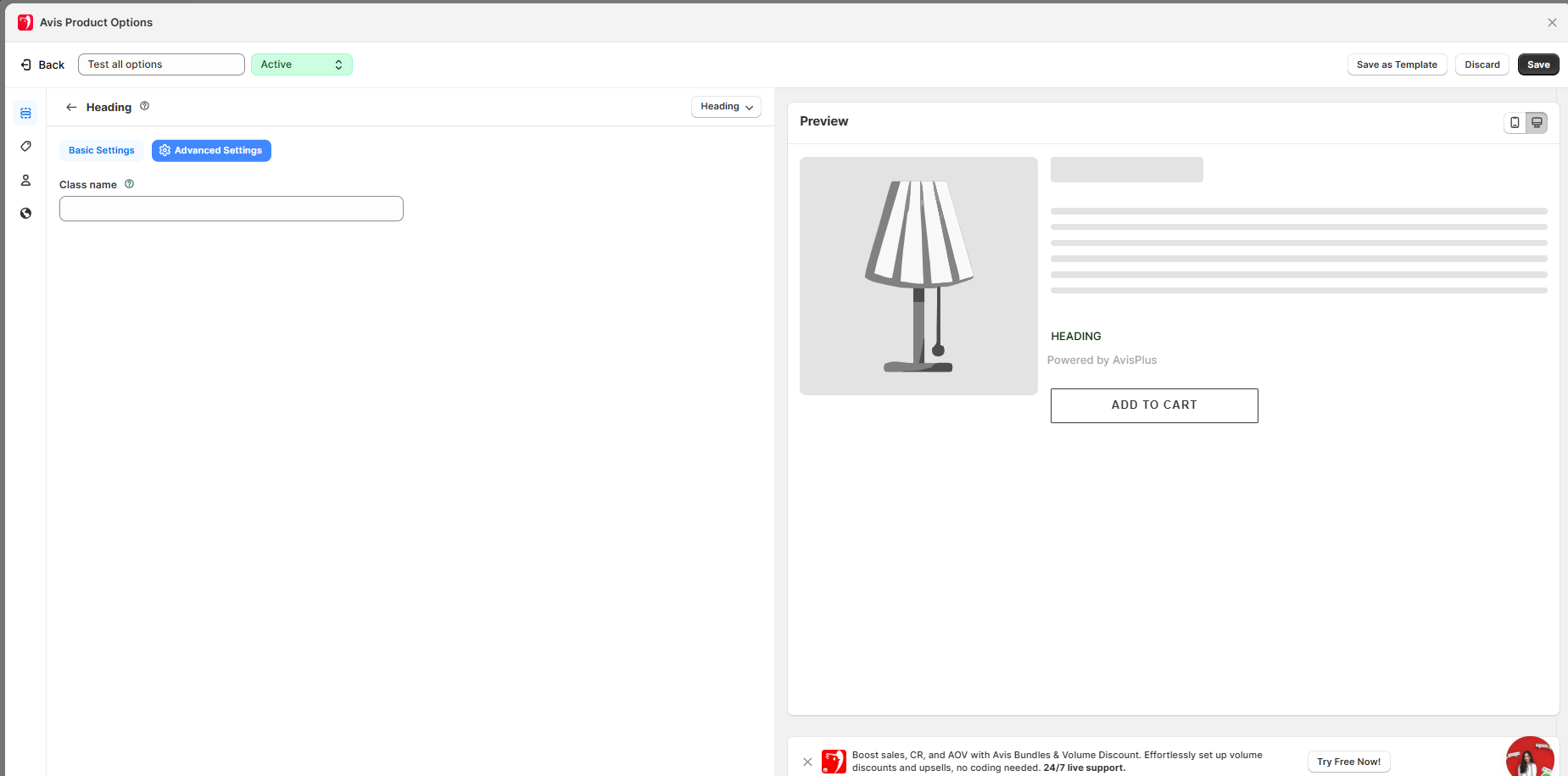Dismiss the Avis Bundles promo banner

click(x=807, y=762)
